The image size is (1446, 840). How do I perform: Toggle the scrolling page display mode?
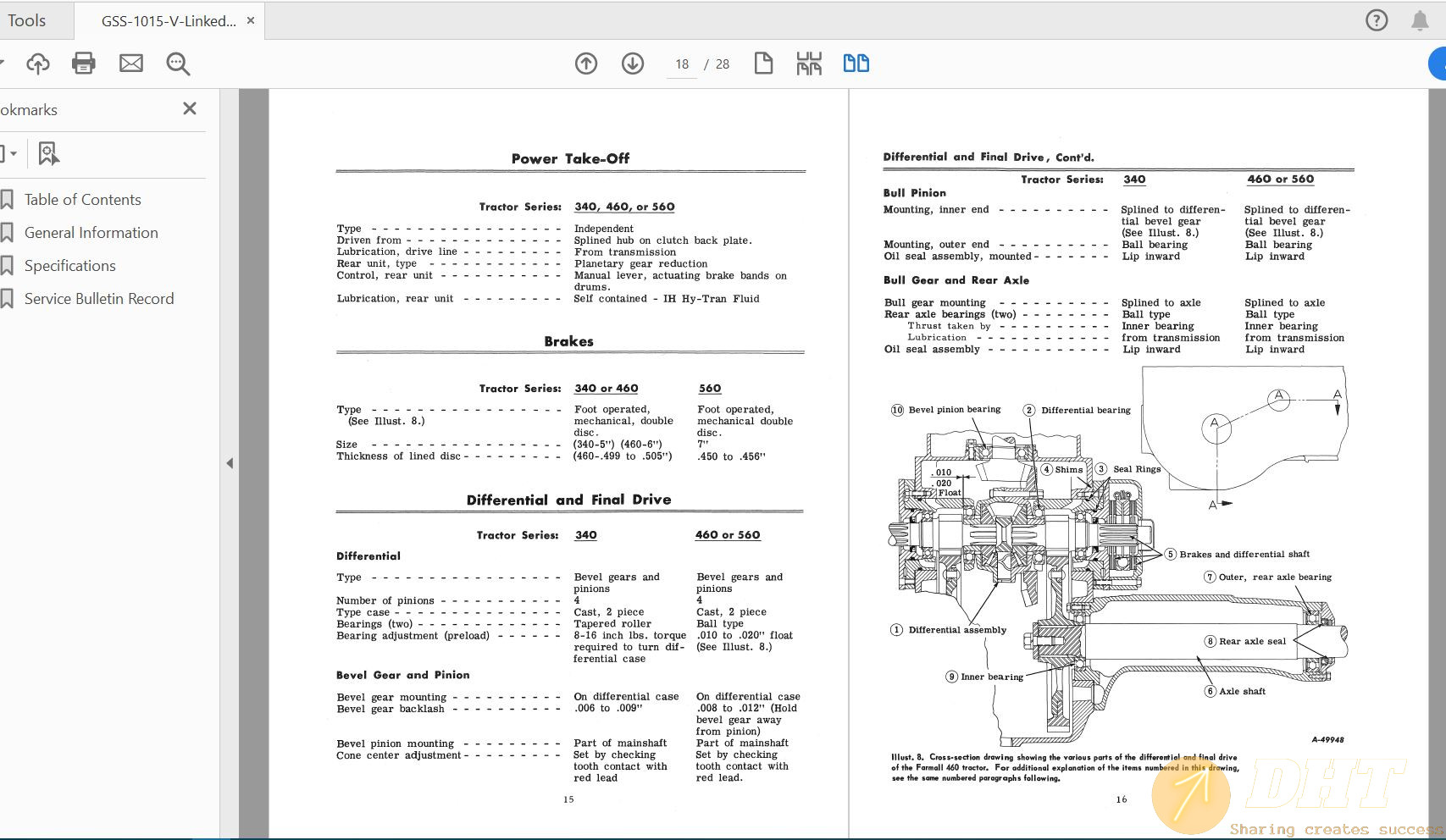point(809,64)
